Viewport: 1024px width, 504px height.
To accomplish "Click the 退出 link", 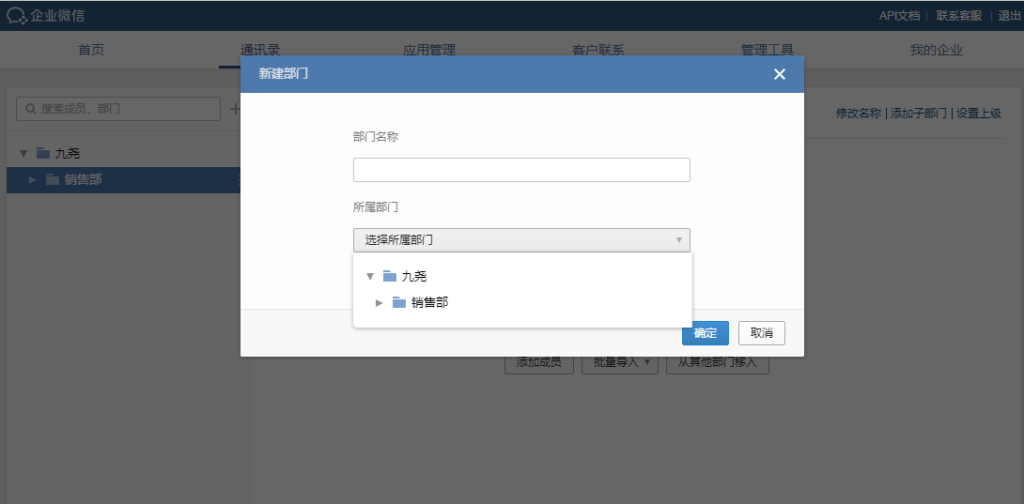I will tap(1009, 16).
